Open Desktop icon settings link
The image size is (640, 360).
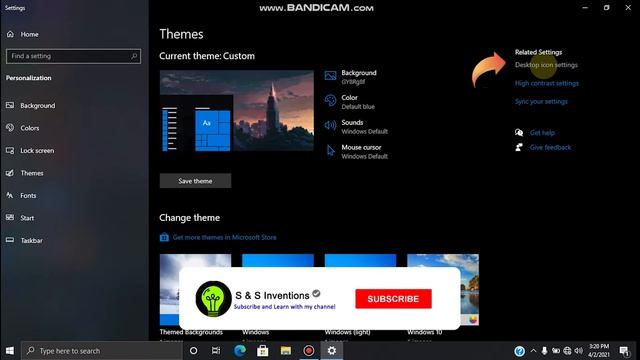pyautogui.click(x=546, y=65)
